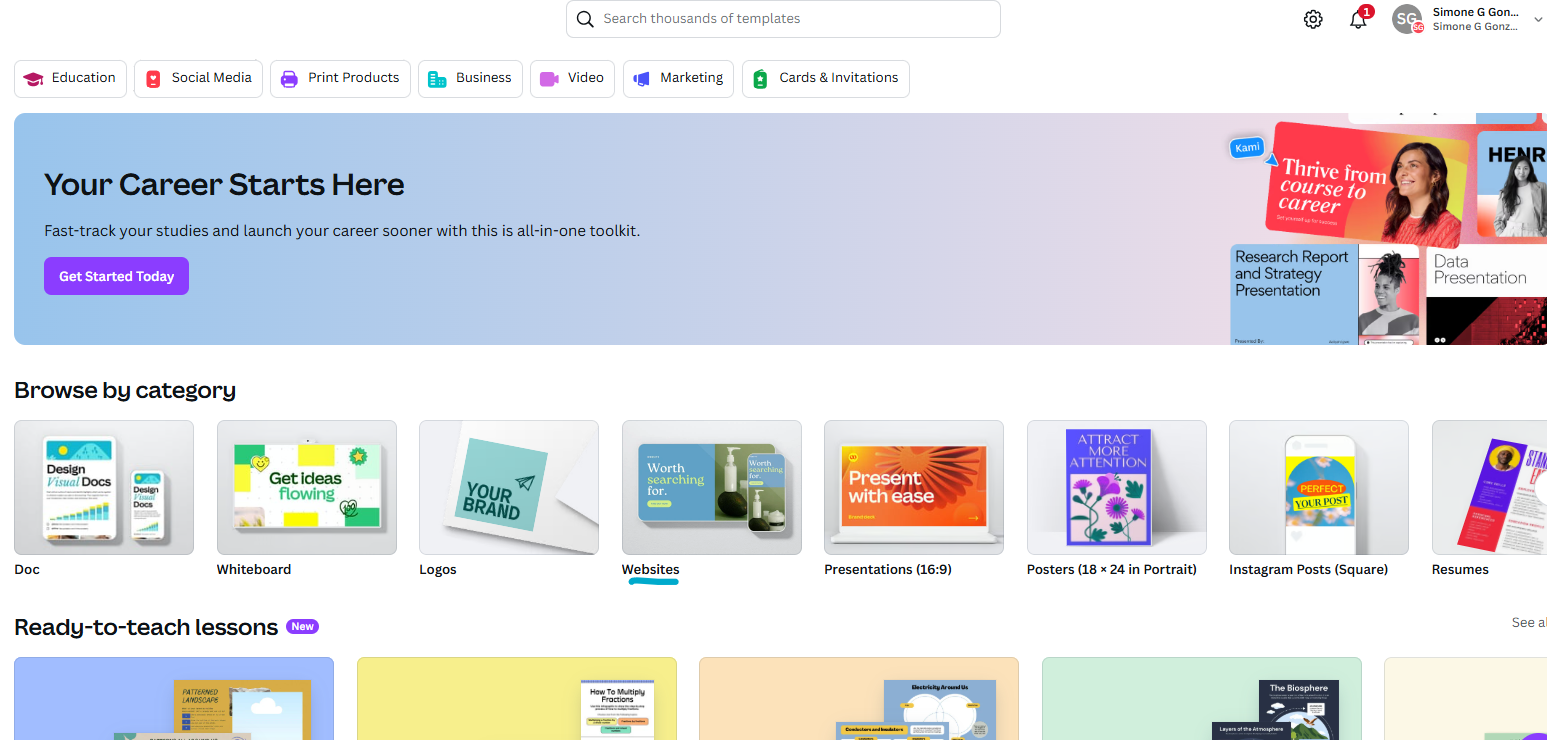The width and height of the screenshot is (1547, 740).
Task: Open the notifications bell
Action: coord(1358,19)
